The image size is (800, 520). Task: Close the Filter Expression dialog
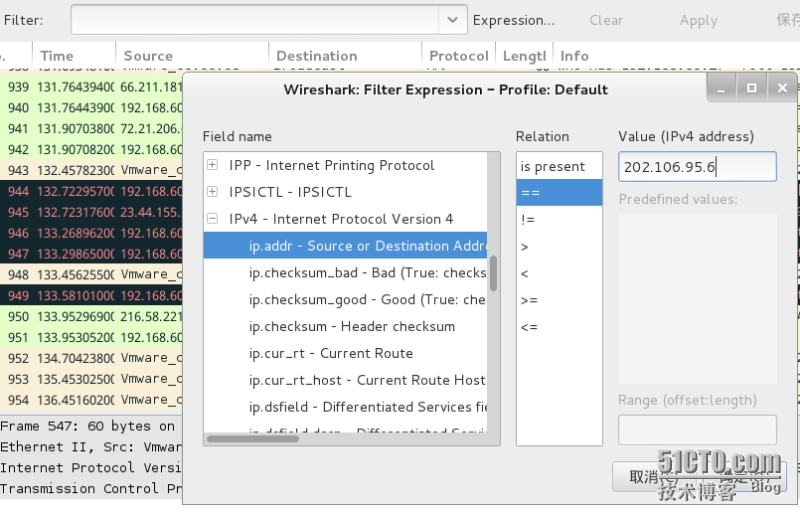[782, 88]
